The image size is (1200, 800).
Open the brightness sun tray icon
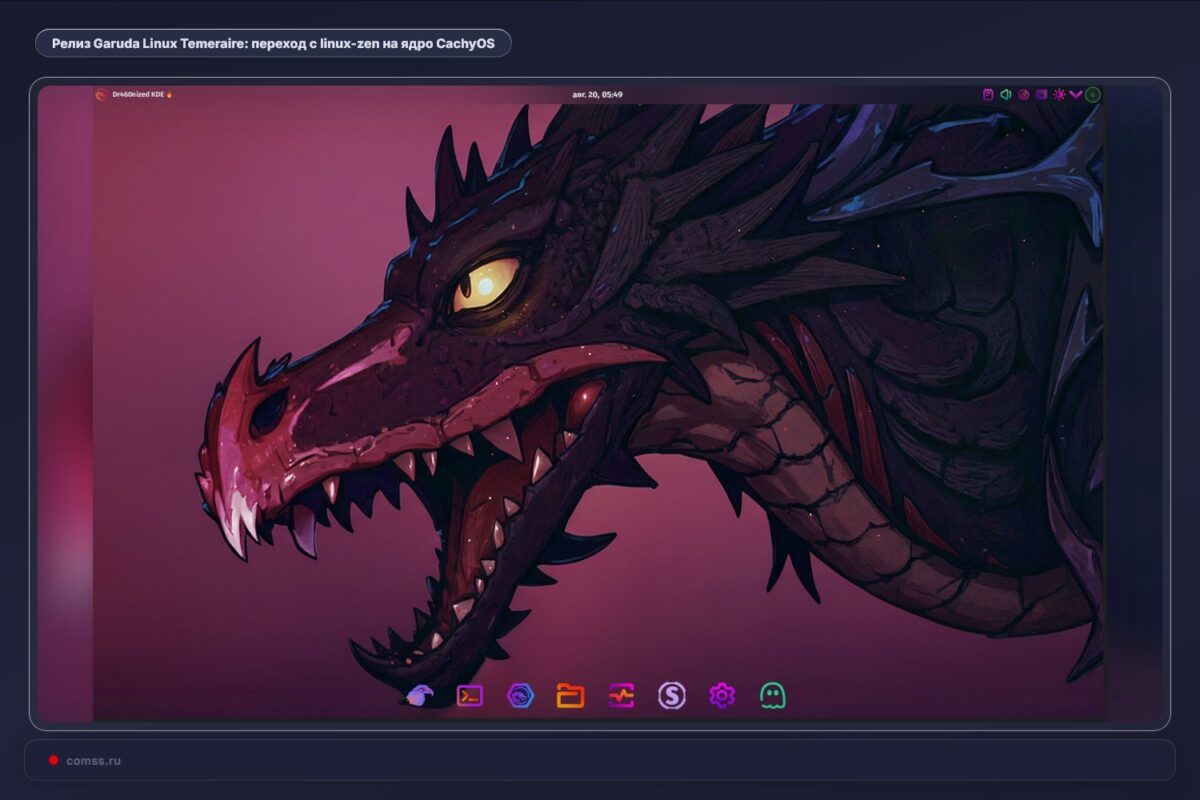click(x=1059, y=94)
